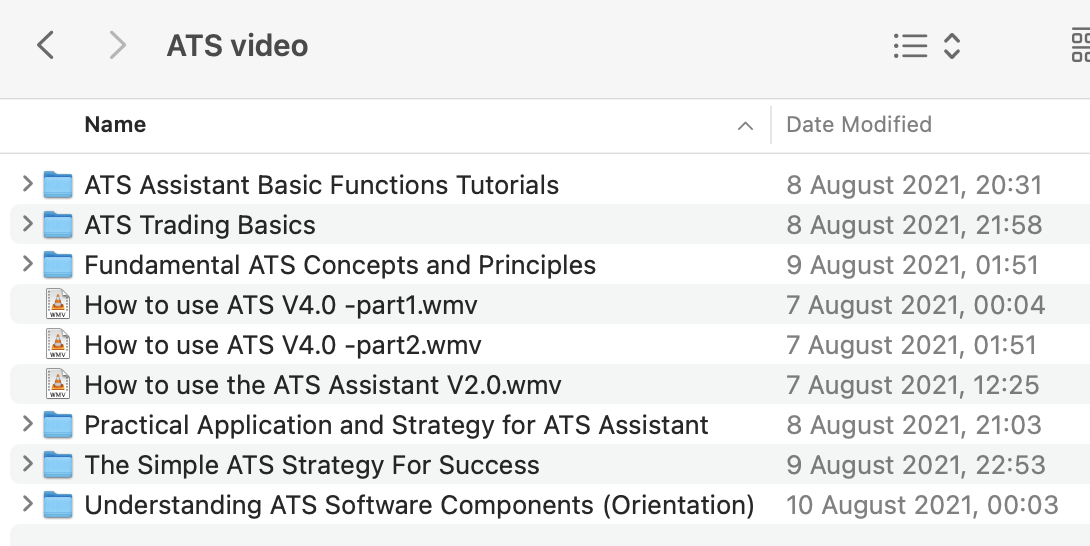
Task: Click the sort direction arrow in Name header
Action: click(x=745, y=126)
